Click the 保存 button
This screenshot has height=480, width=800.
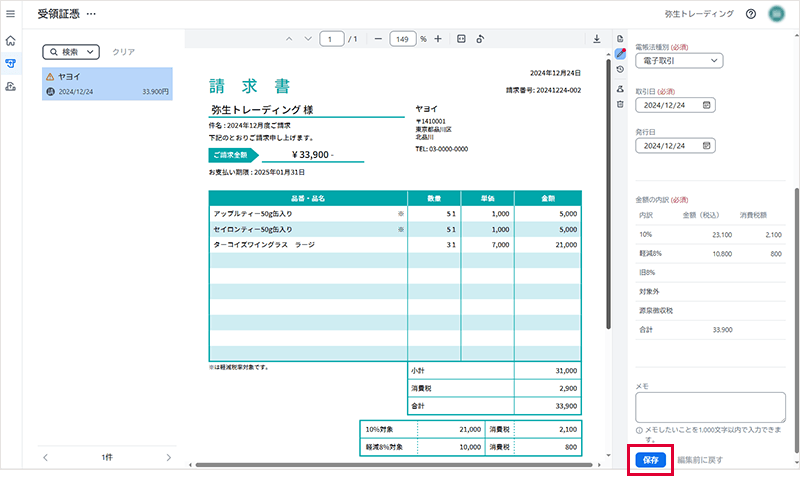click(x=651, y=460)
